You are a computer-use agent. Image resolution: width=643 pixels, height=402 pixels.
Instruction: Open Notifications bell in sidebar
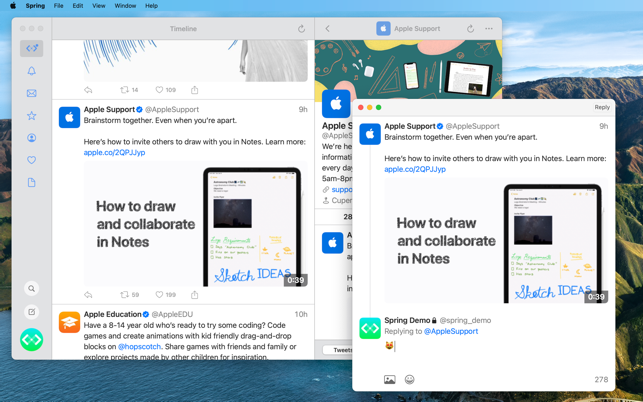32,71
